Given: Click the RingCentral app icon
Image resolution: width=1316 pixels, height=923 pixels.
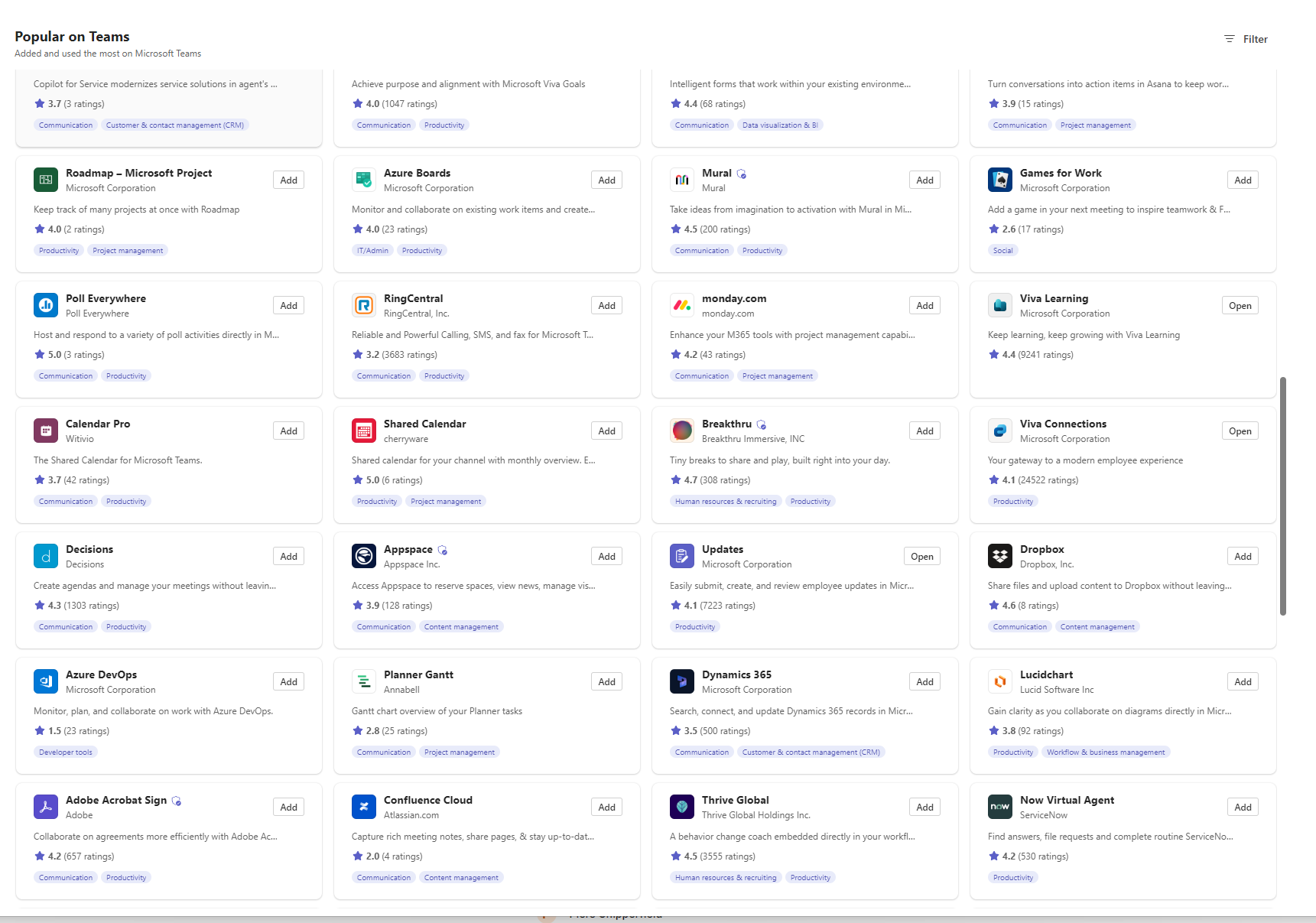Looking at the screenshot, I should pyautogui.click(x=364, y=305).
